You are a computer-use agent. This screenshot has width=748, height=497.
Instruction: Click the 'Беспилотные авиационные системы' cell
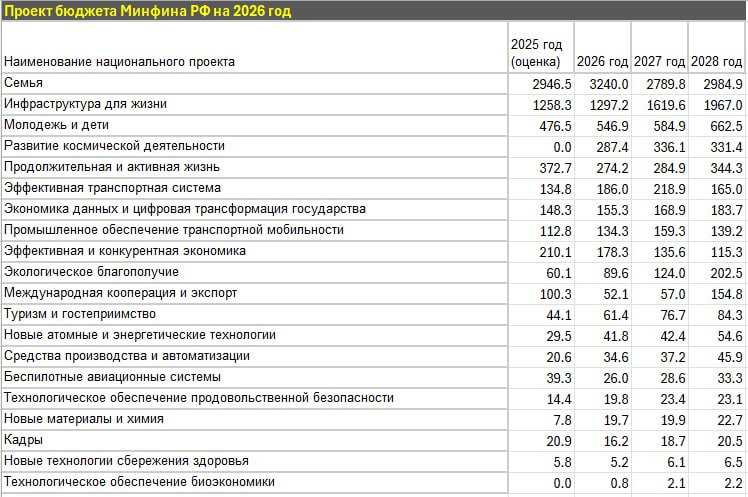point(111,377)
